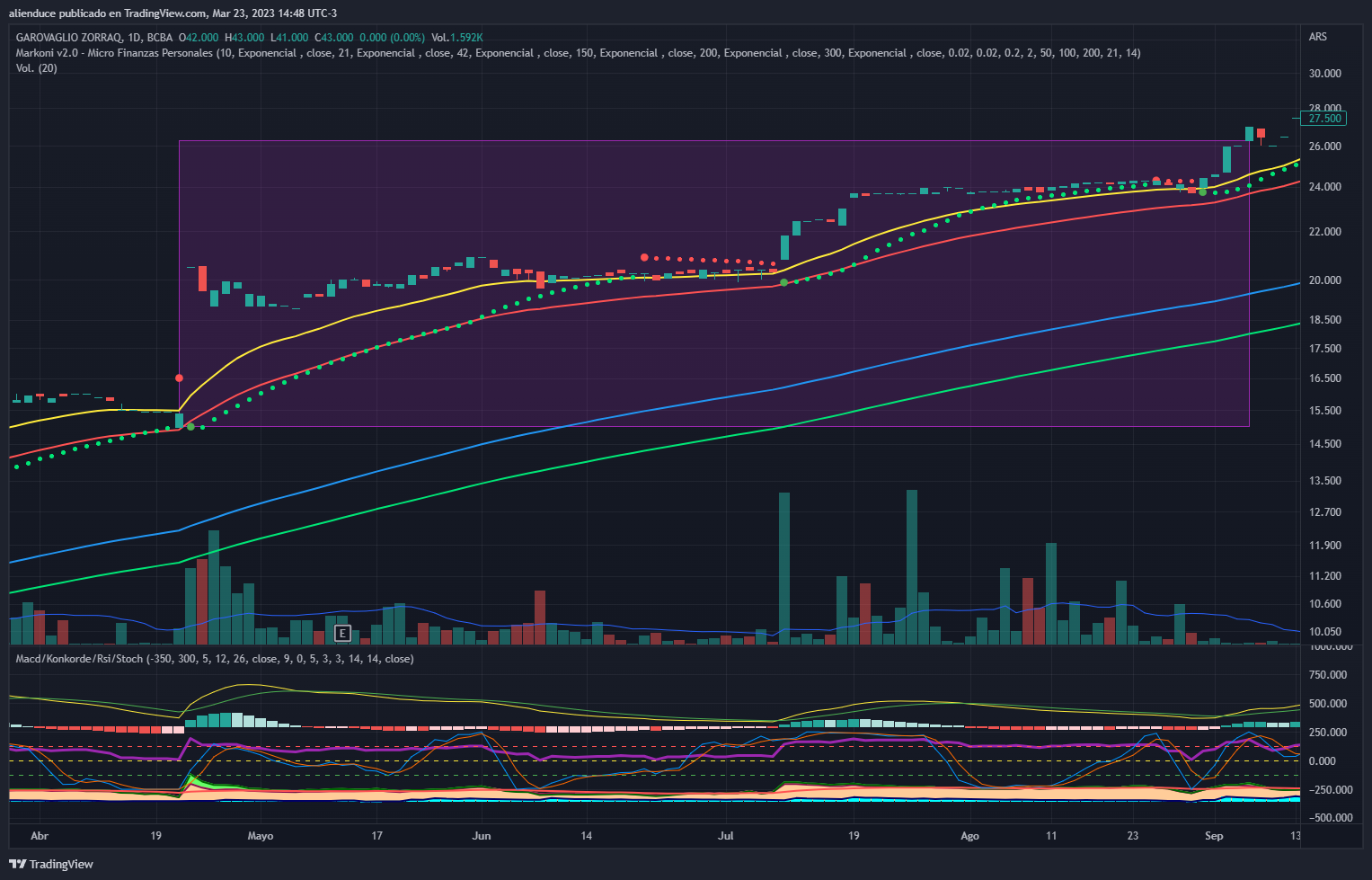Click the Vol. (20) indicator label
Image resolution: width=1372 pixels, height=880 pixels.
(36, 68)
